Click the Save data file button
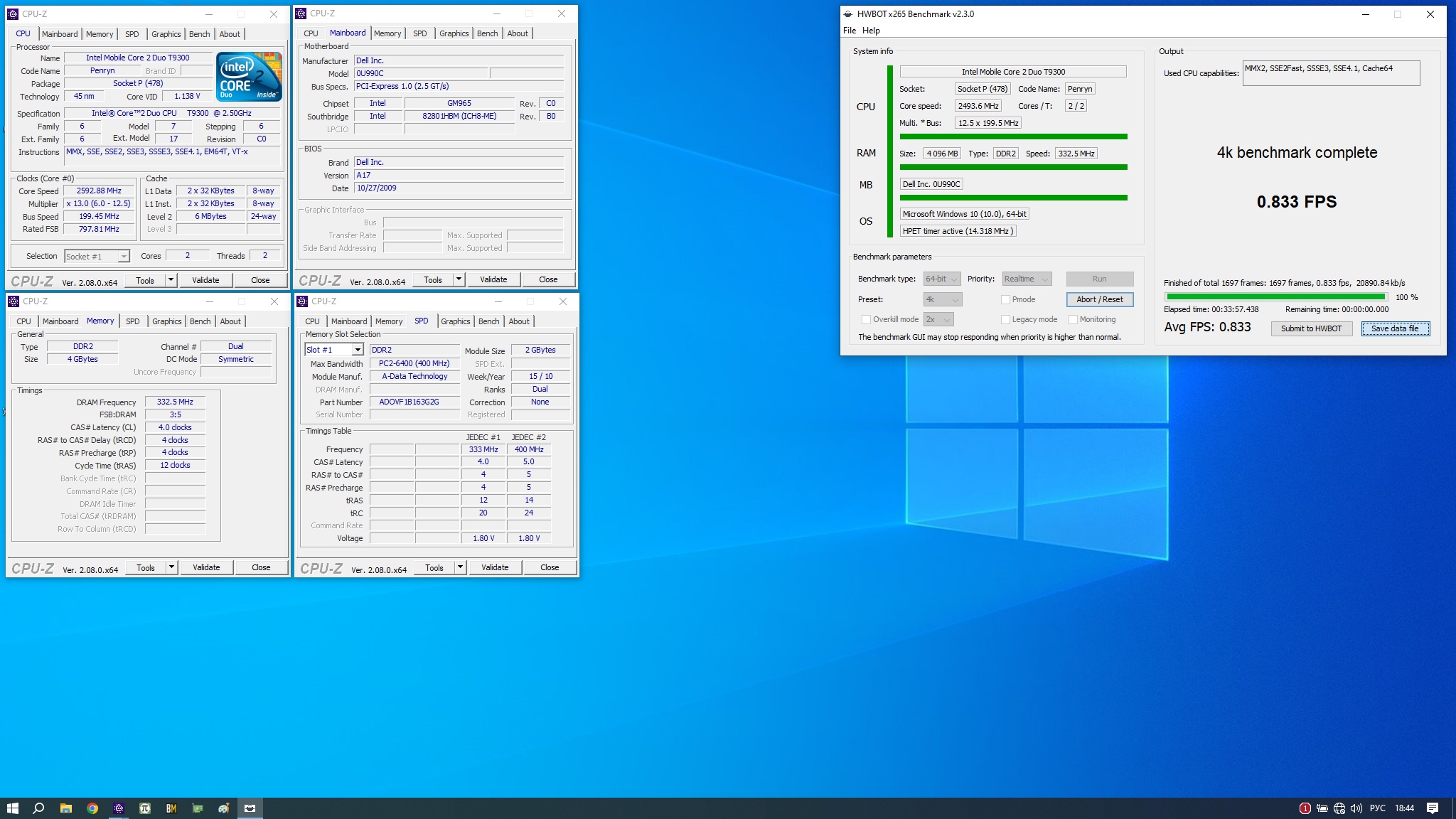The height and width of the screenshot is (819, 1456). tap(1395, 328)
